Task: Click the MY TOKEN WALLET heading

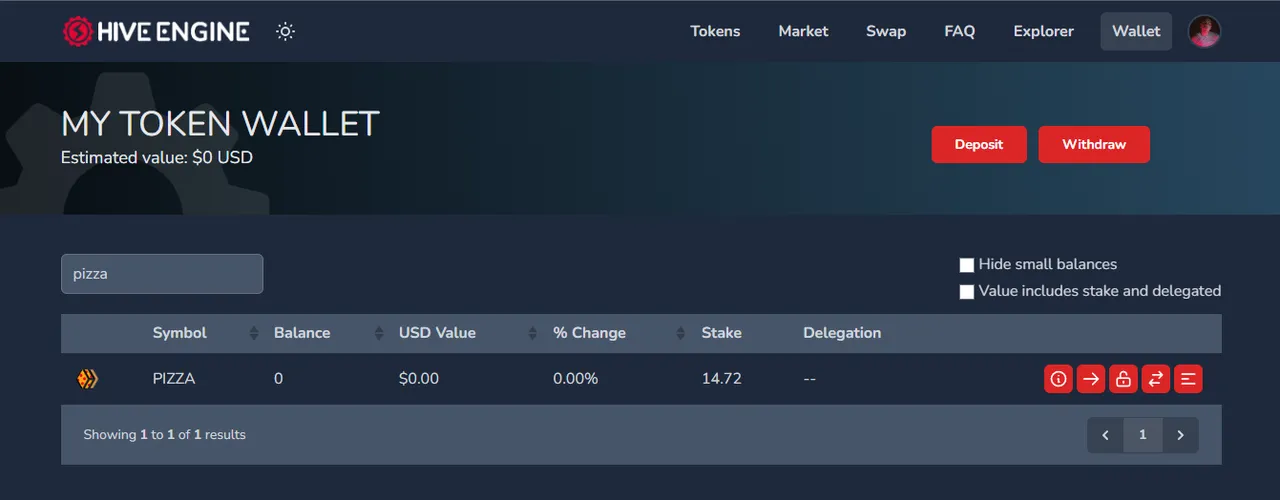Action: click(x=220, y=124)
